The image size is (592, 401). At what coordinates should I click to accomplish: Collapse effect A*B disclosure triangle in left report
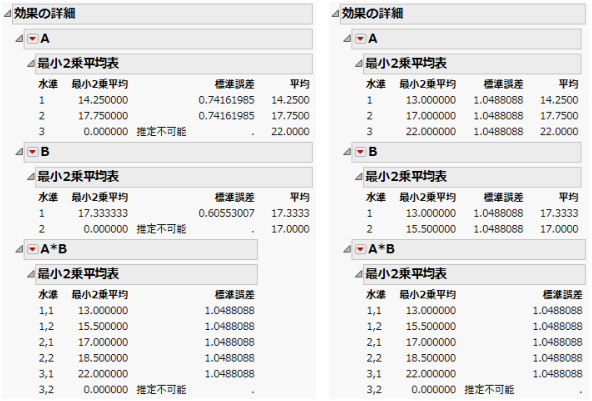[x=19, y=249]
